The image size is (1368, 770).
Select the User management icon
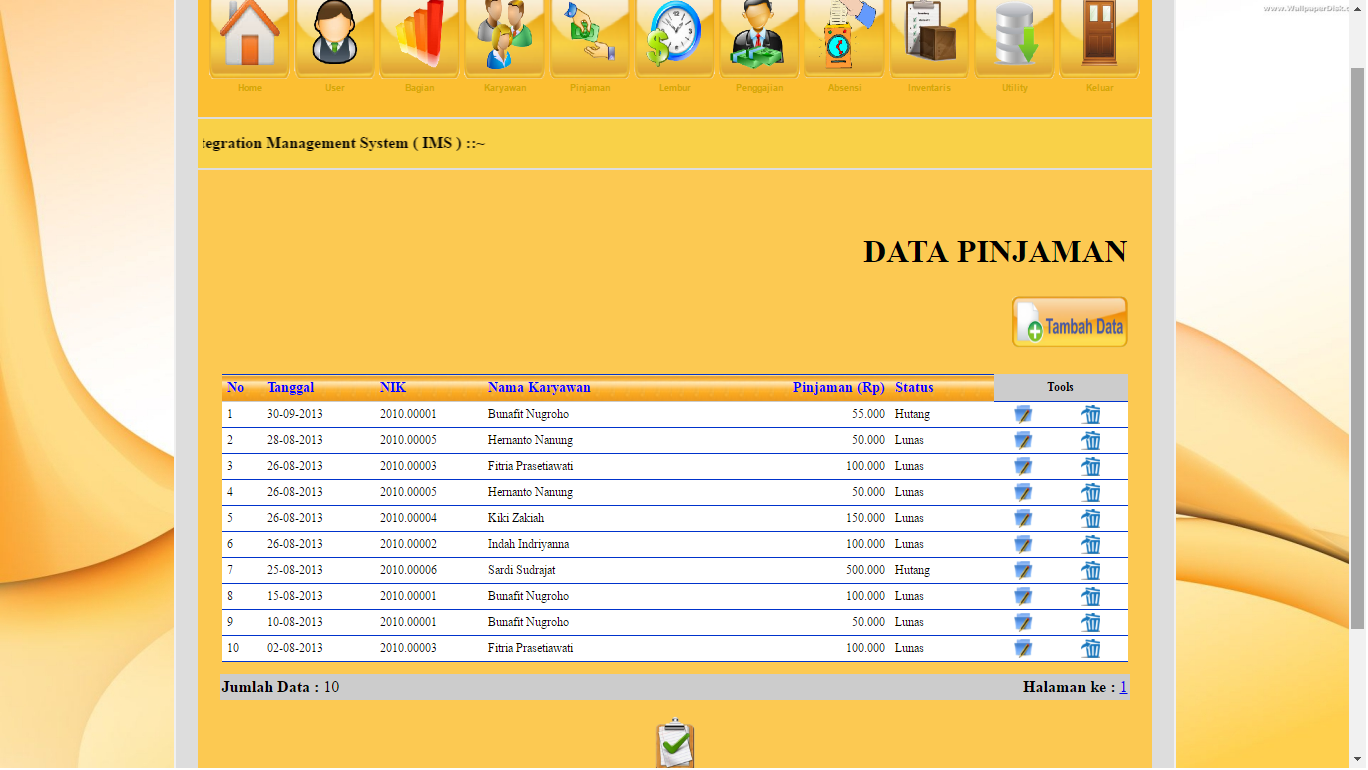334,38
